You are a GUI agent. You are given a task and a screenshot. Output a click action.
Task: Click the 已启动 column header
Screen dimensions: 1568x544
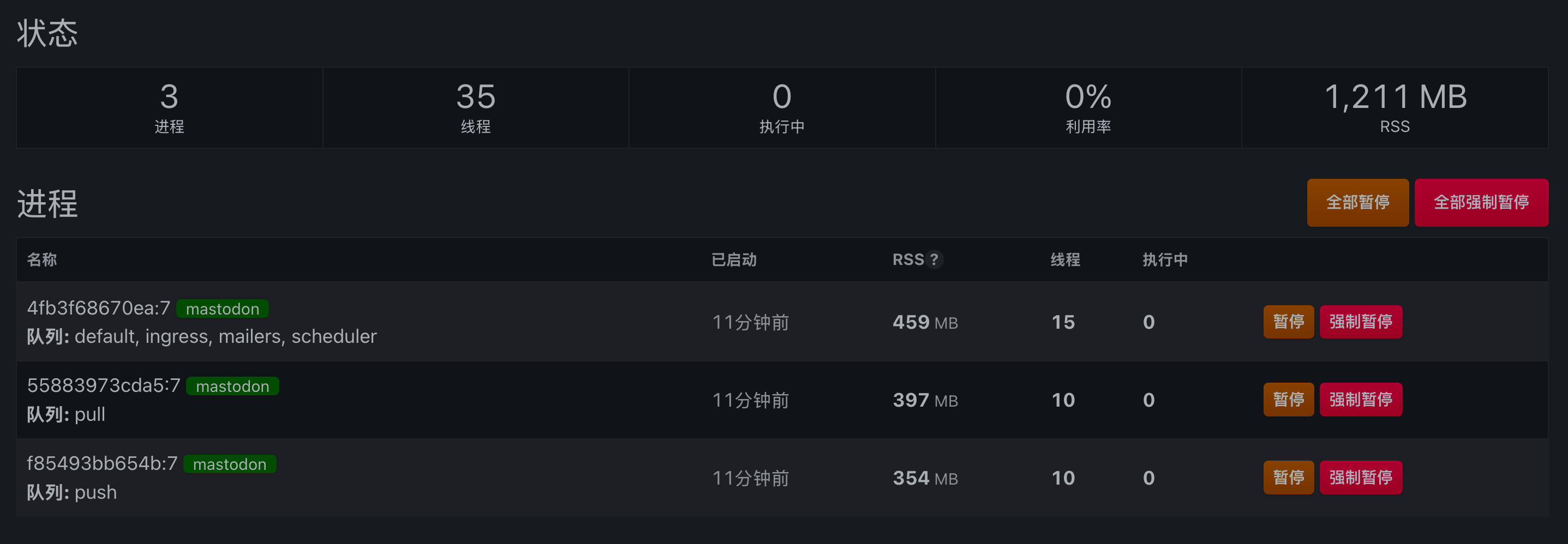pos(733,259)
